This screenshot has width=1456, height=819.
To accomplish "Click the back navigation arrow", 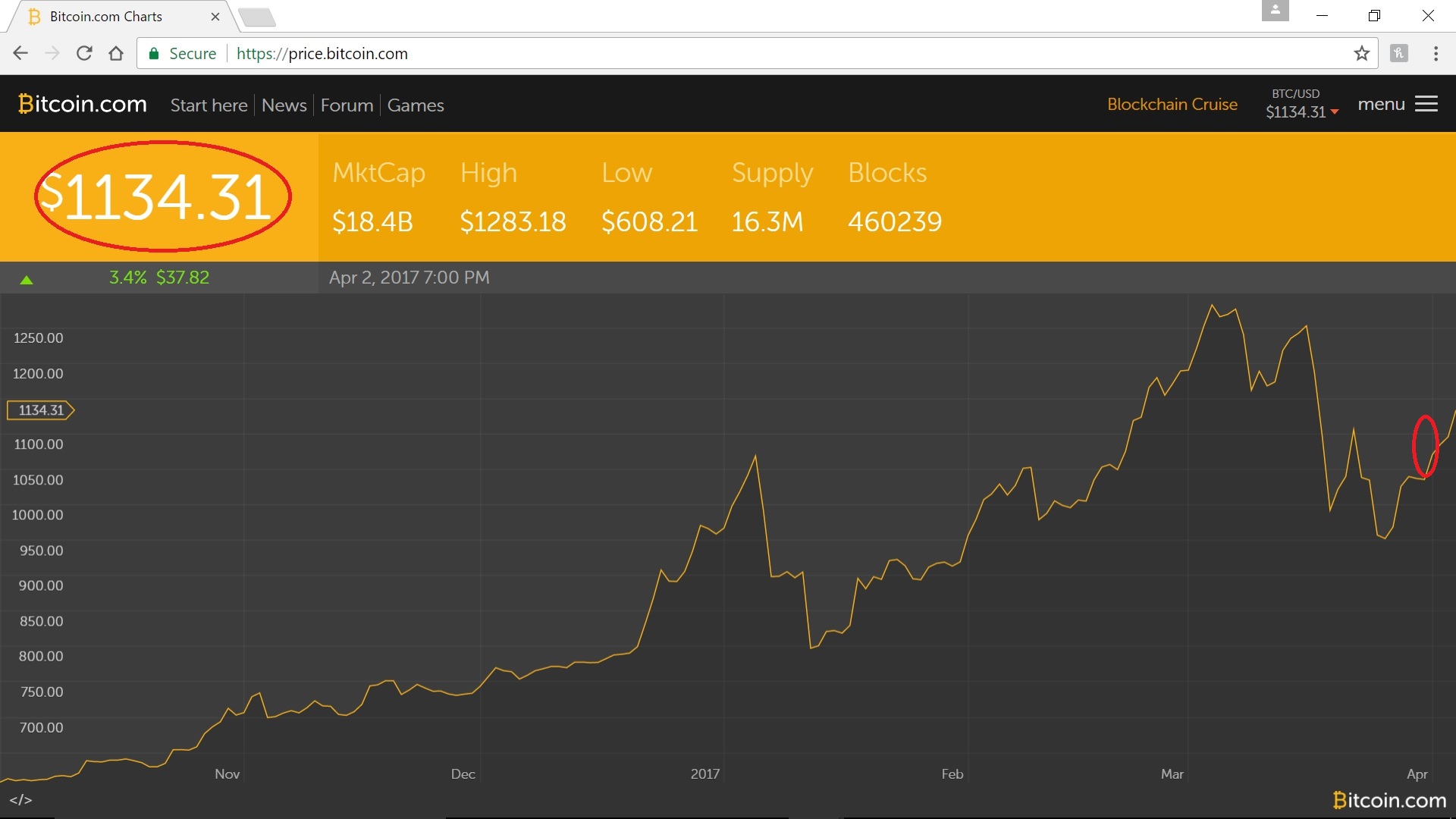I will point(20,53).
